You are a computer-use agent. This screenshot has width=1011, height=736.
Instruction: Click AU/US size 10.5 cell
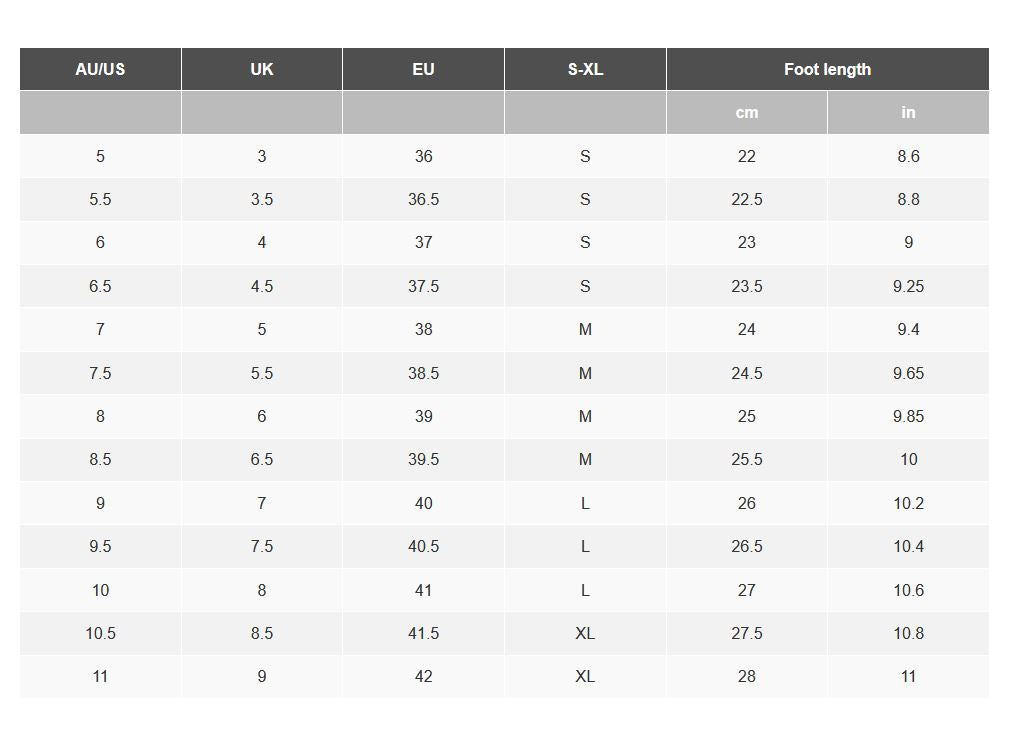point(100,633)
